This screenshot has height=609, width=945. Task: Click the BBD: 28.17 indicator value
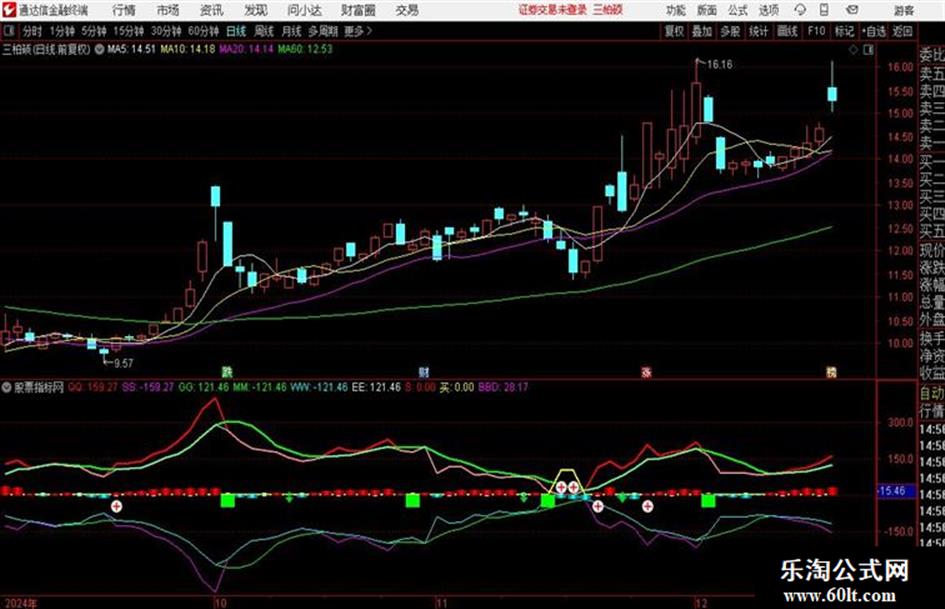[x=503, y=387]
